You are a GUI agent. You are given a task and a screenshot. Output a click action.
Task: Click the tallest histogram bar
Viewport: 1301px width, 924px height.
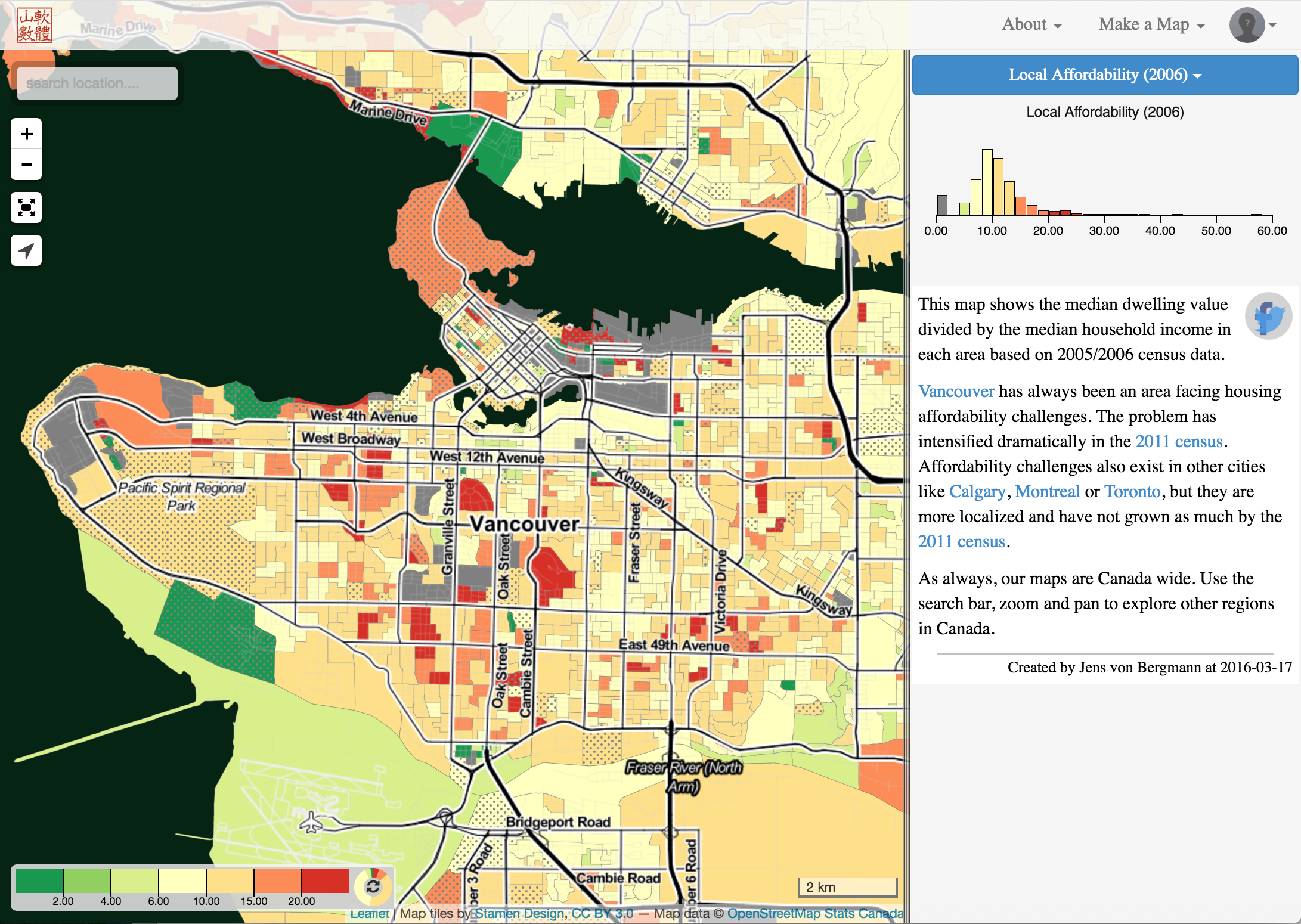click(987, 182)
